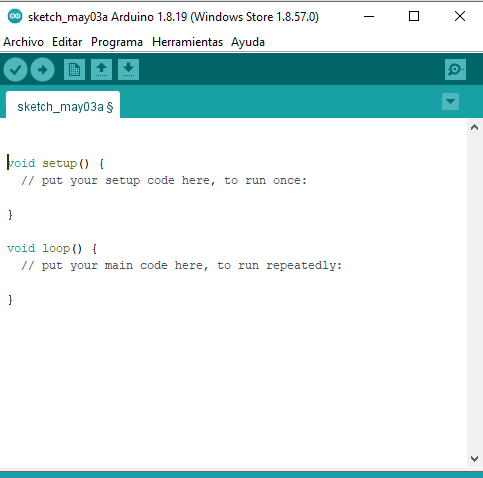The height and width of the screenshot is (478, 483).
Task: Close the Arduino window
Action: (x=460, y=16)
